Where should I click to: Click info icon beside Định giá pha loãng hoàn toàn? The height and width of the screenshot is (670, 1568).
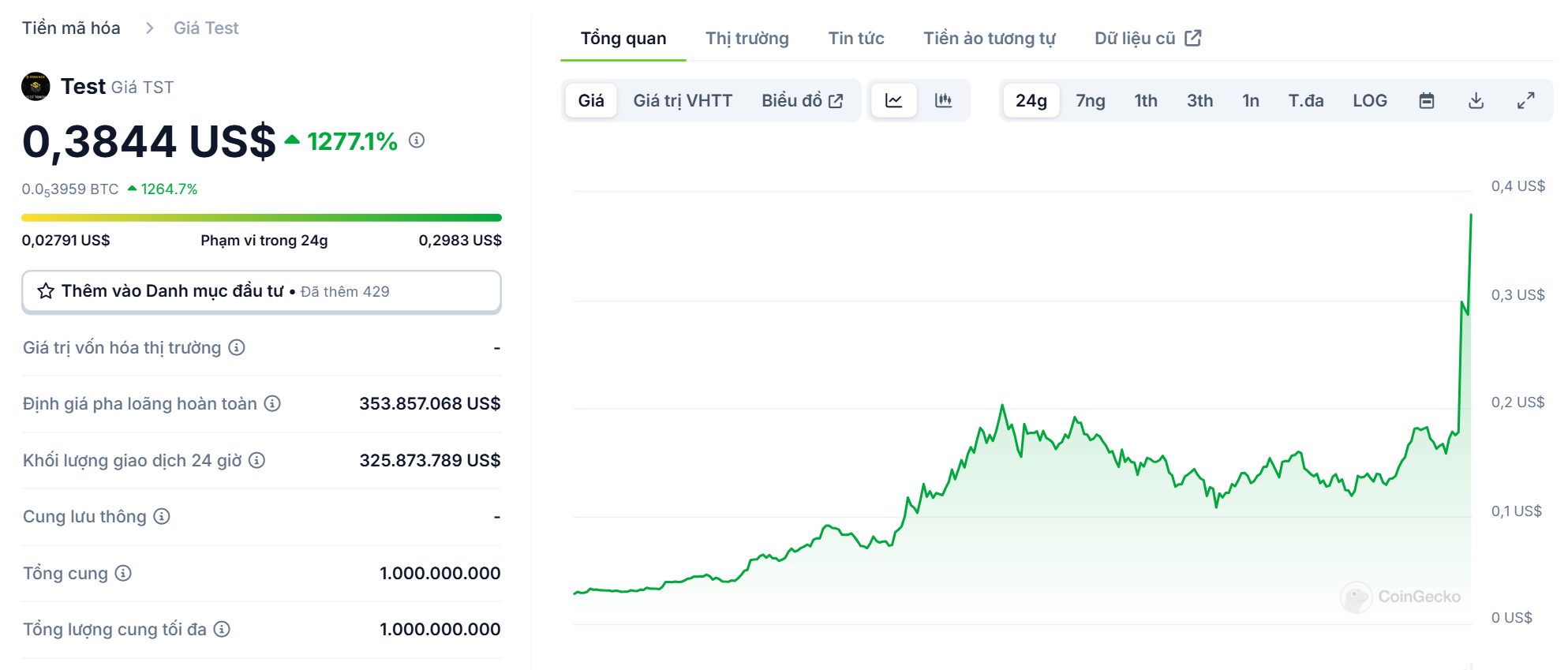(272, 403)
